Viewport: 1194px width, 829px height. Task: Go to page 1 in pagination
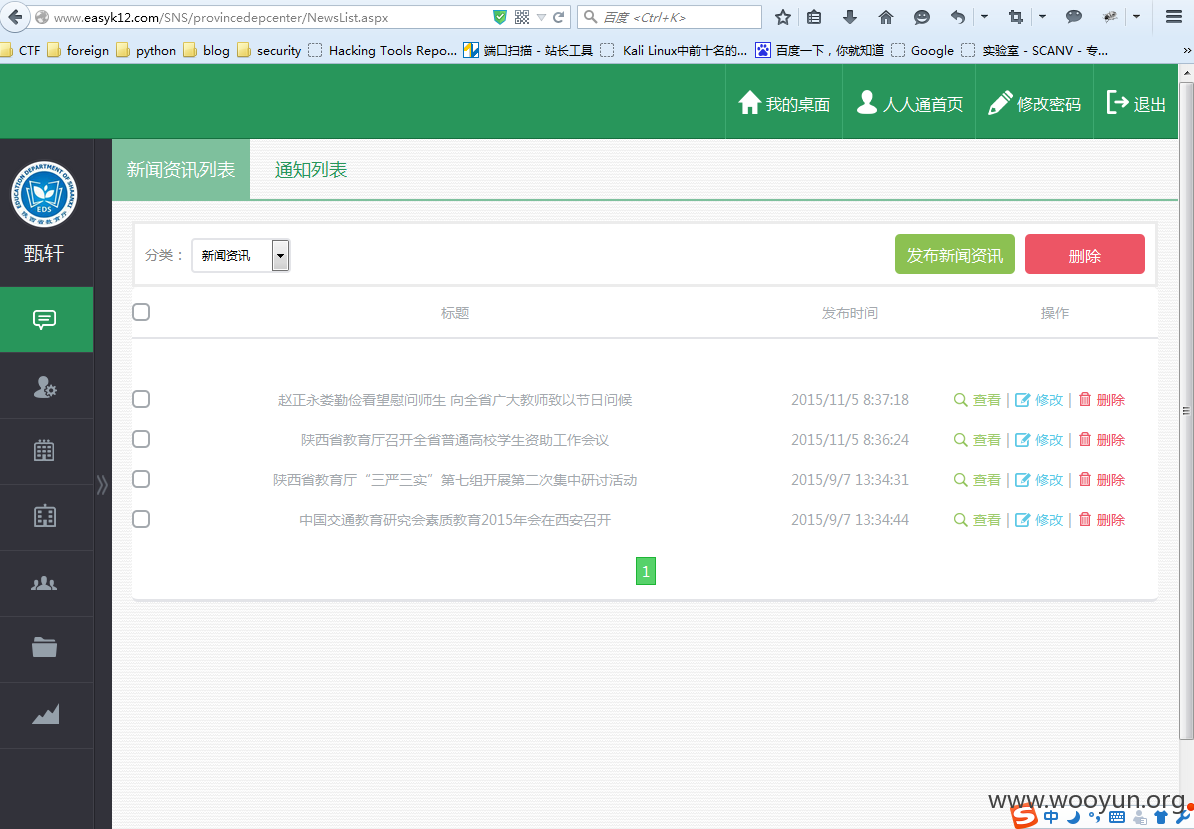[x=646, y=571]
